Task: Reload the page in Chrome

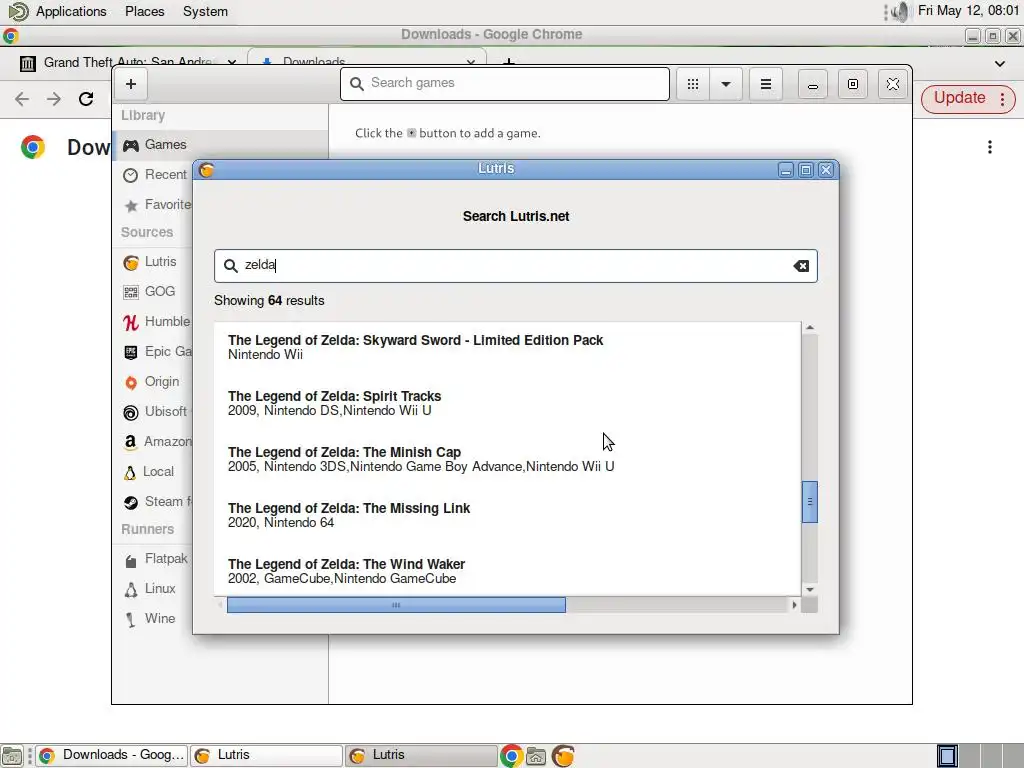Action: click(86, 99)
